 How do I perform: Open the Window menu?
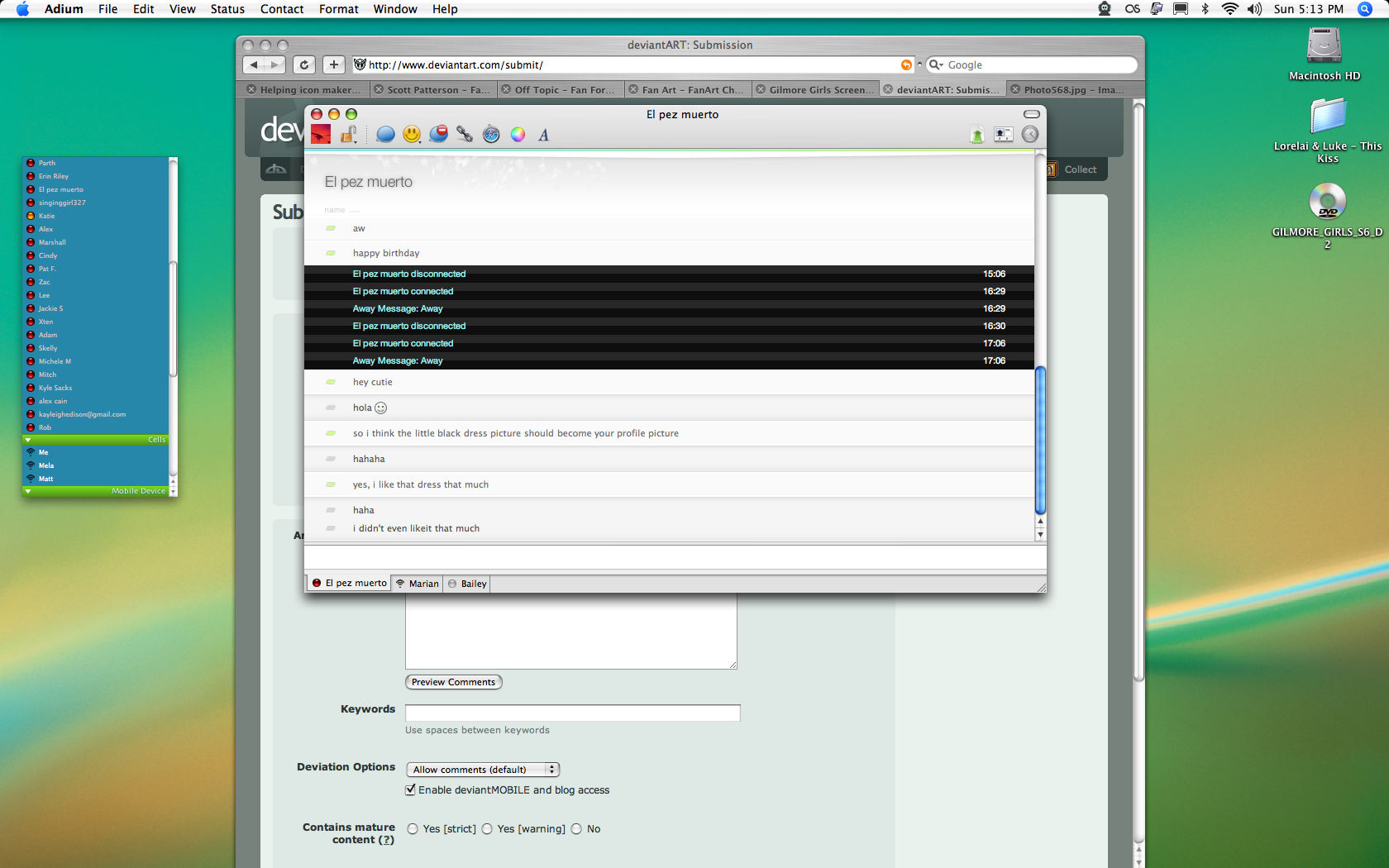click(x=395, y=9)
